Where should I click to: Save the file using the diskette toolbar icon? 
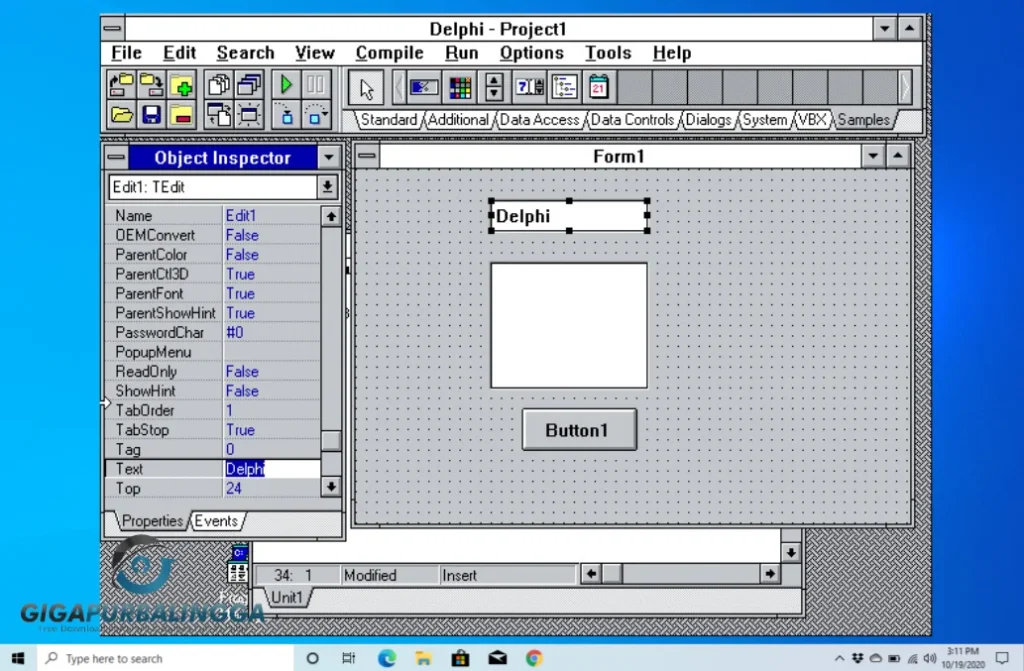152,114
